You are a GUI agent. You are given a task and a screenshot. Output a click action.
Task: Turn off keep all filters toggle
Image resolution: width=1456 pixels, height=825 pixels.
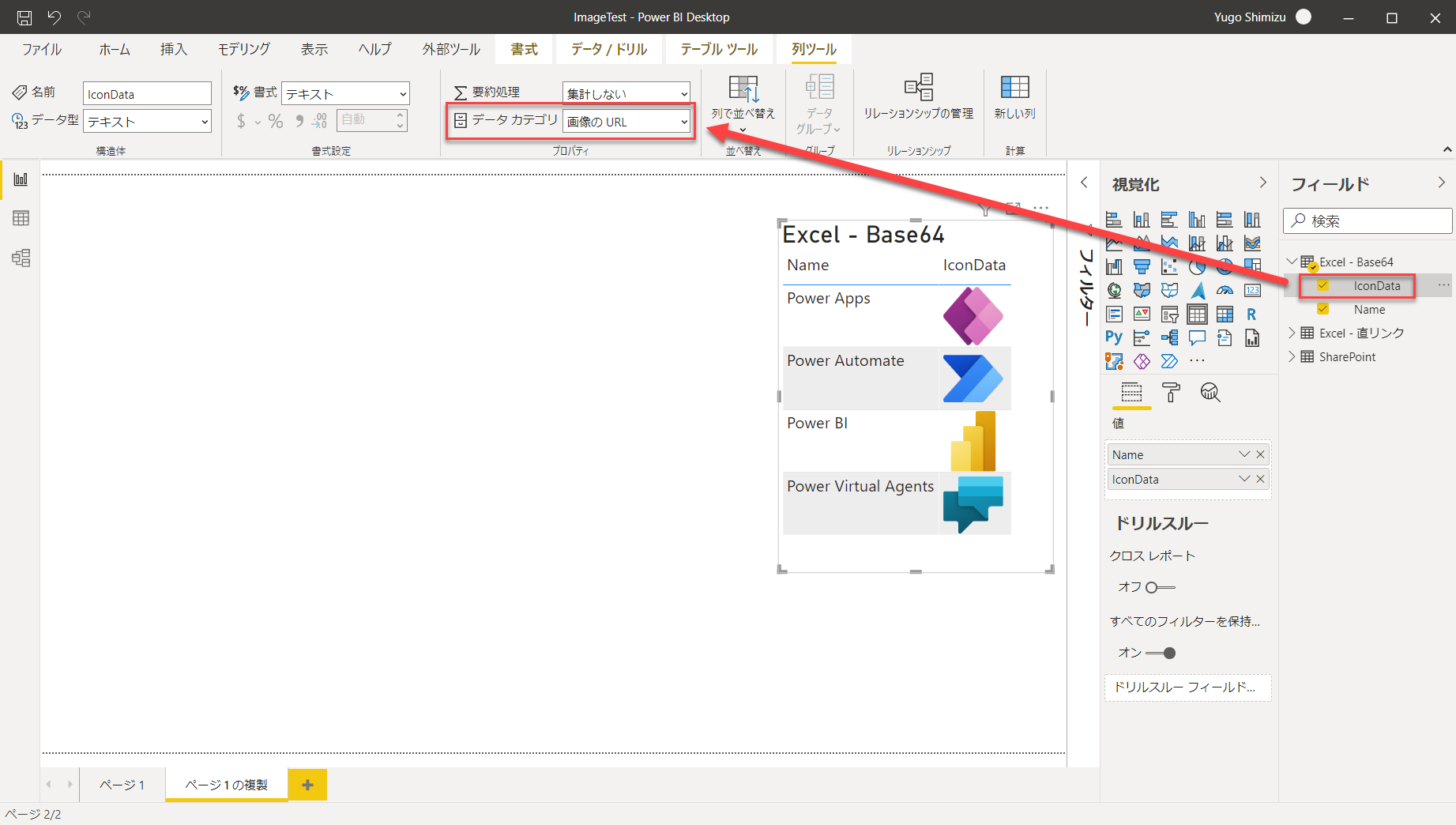1161,653
